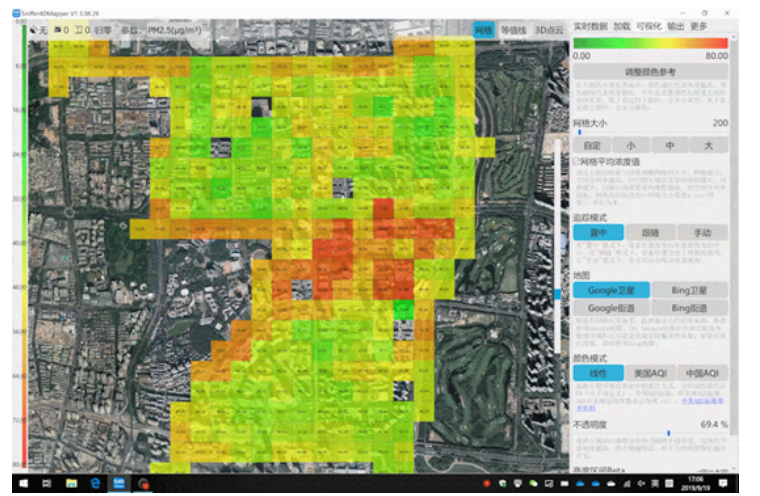Switch to the 网格 grid view mode
Image resolution: width=760 pixels, height=496 pixels.
click(x=483, y=30)
